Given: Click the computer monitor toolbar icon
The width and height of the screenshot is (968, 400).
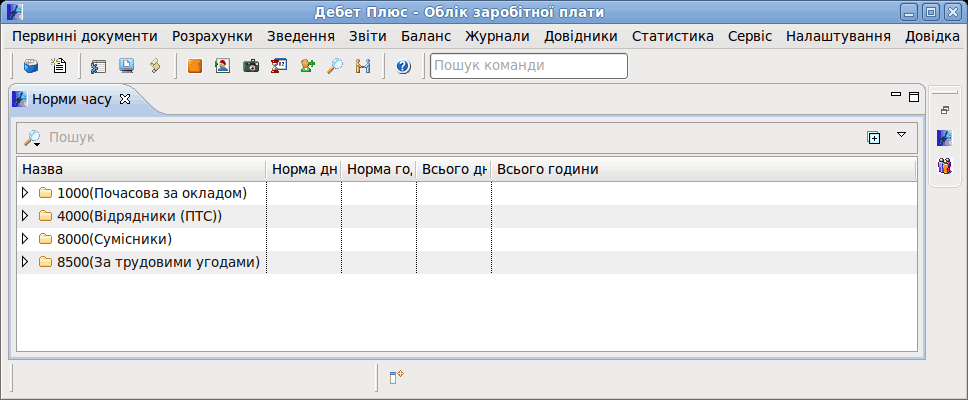Looking at the screenshot, I should pos(127,66).
